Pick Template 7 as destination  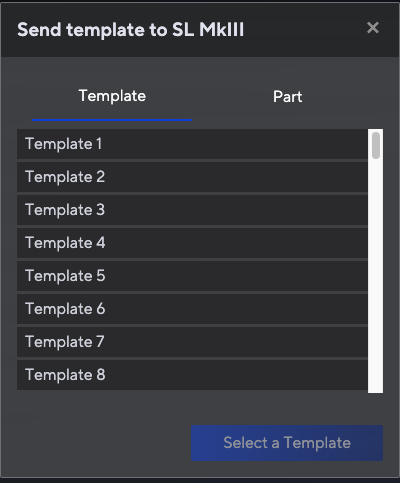coord(192,342)
